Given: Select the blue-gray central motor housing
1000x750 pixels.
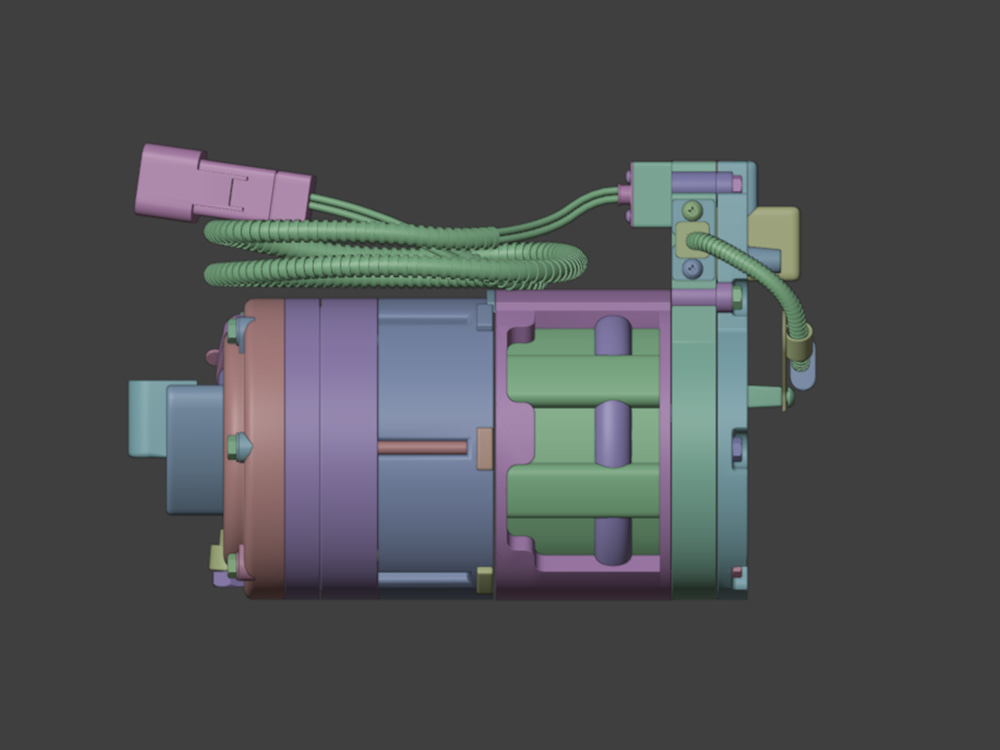Looking at the screenshot, I should [x=436, y=448].
